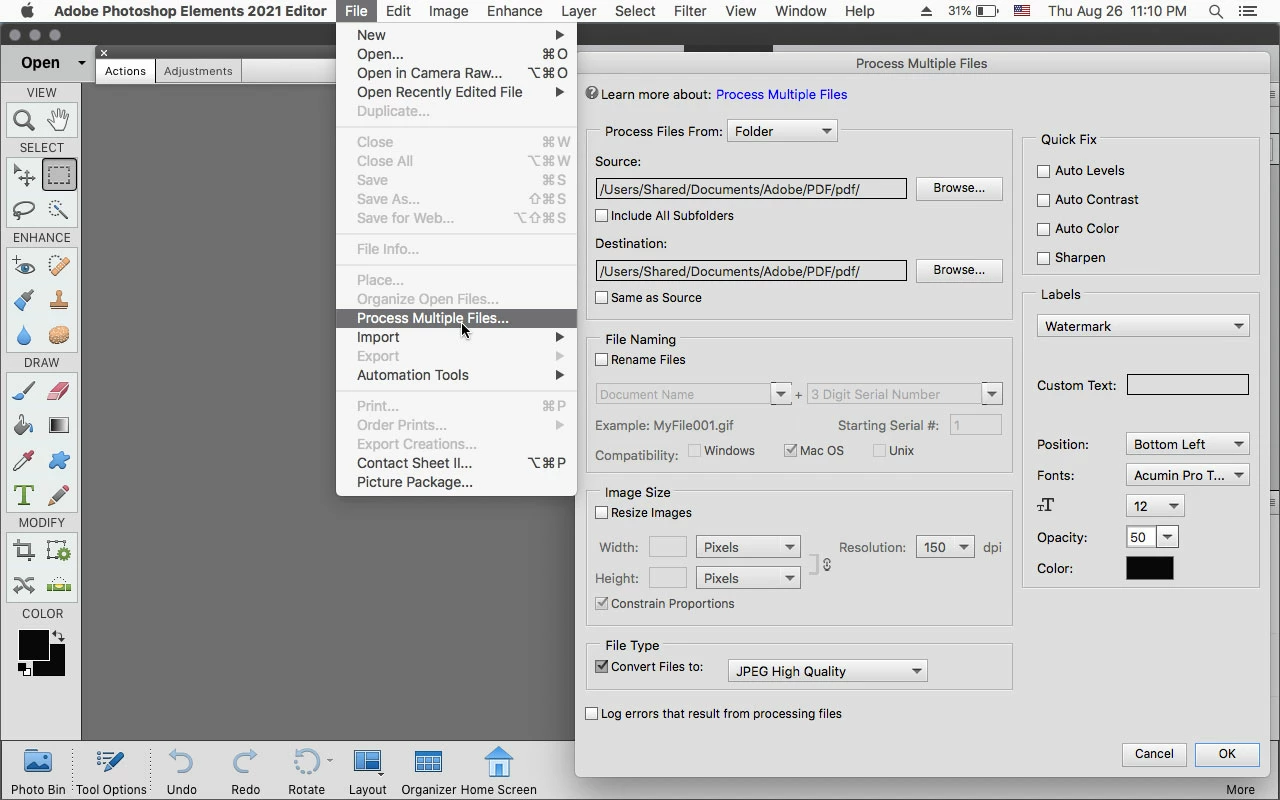Open the Enhance menu
The image size is (1280, 800).
coord(514,11)
